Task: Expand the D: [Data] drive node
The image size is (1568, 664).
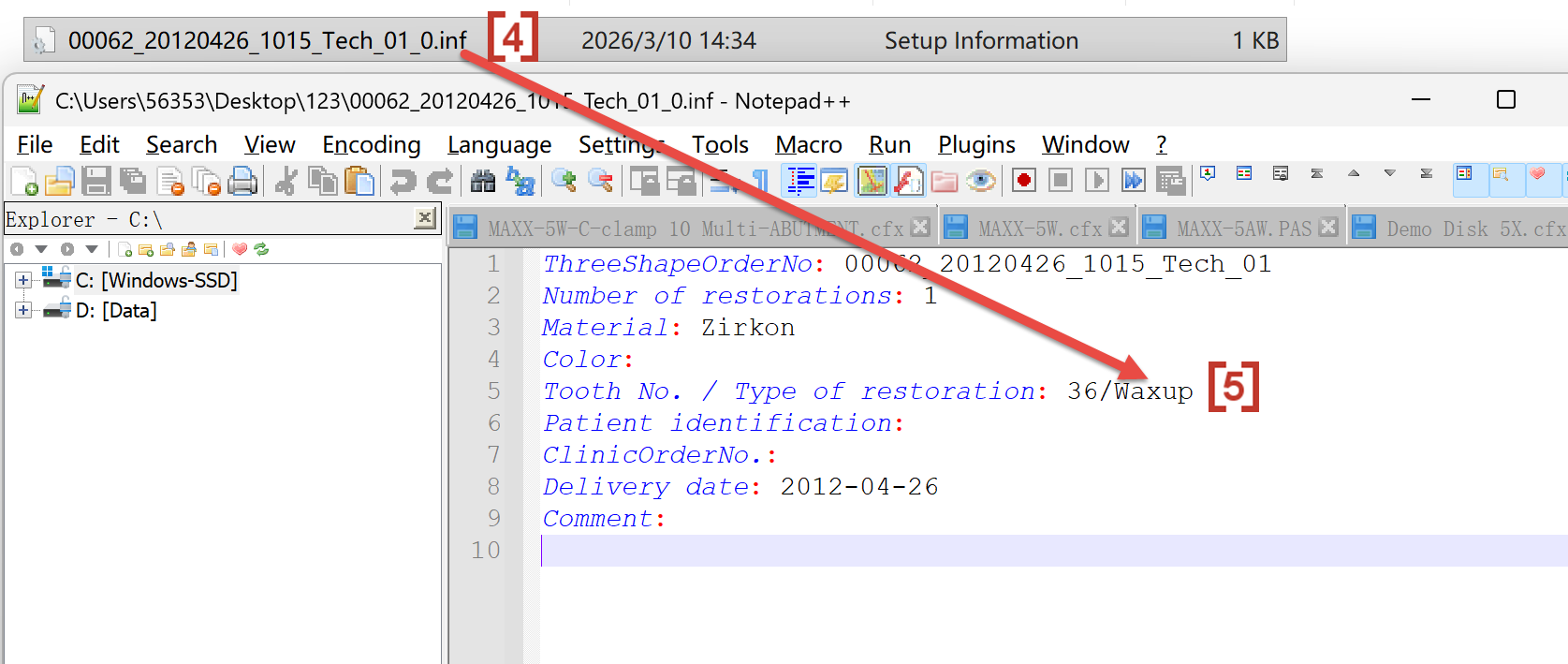Action: coord(23,310)
